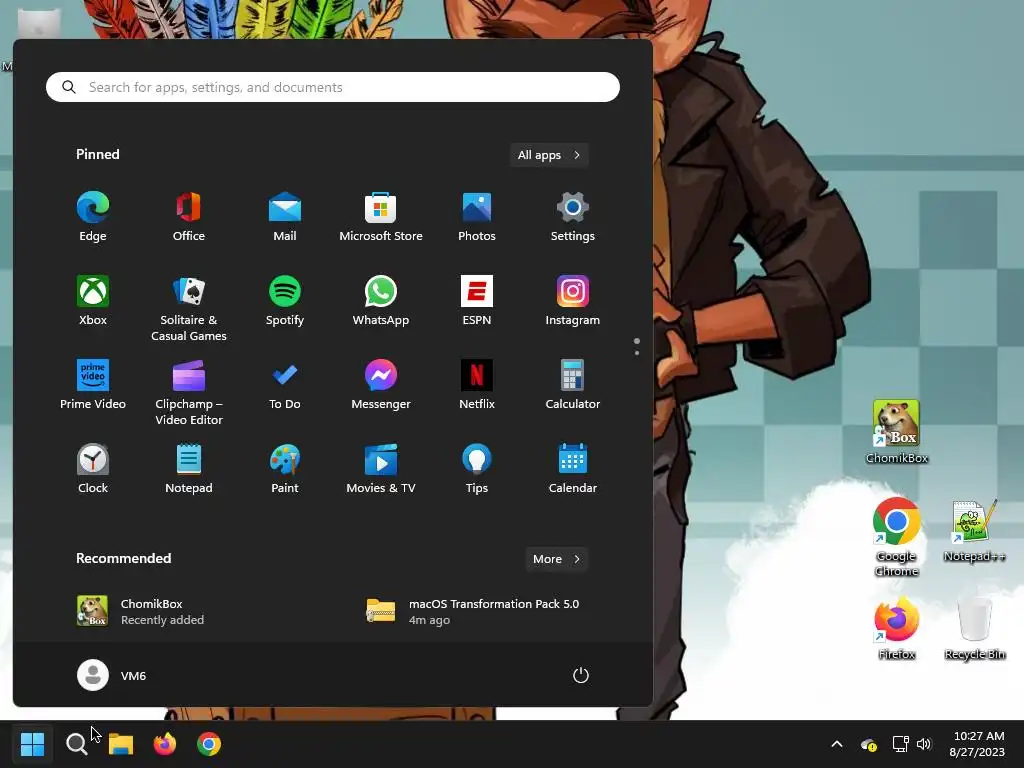Select the Recycle Bin desktop icon
1024x768 pixels.
[974, 629]
